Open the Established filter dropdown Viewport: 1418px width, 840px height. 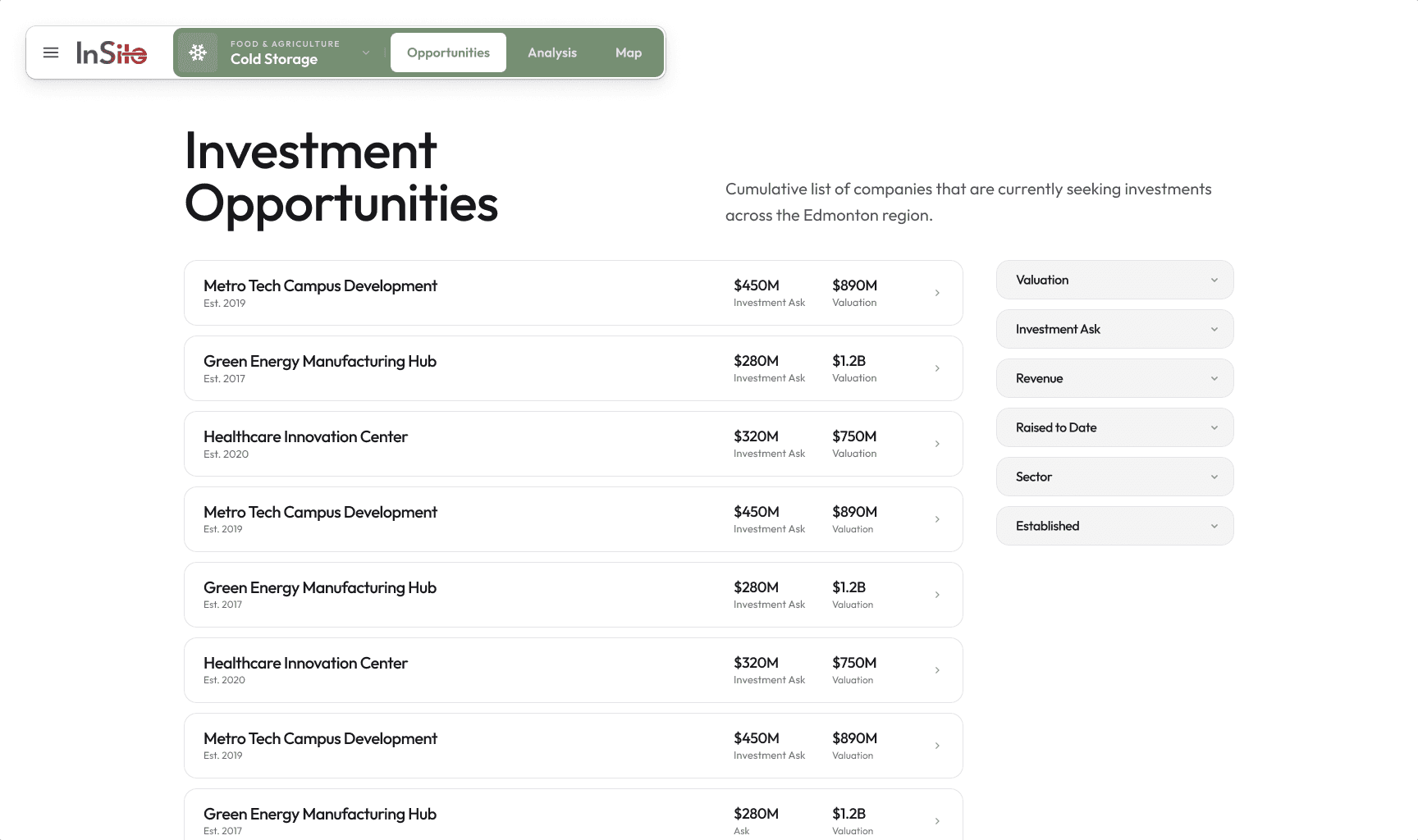[1114, 526]
